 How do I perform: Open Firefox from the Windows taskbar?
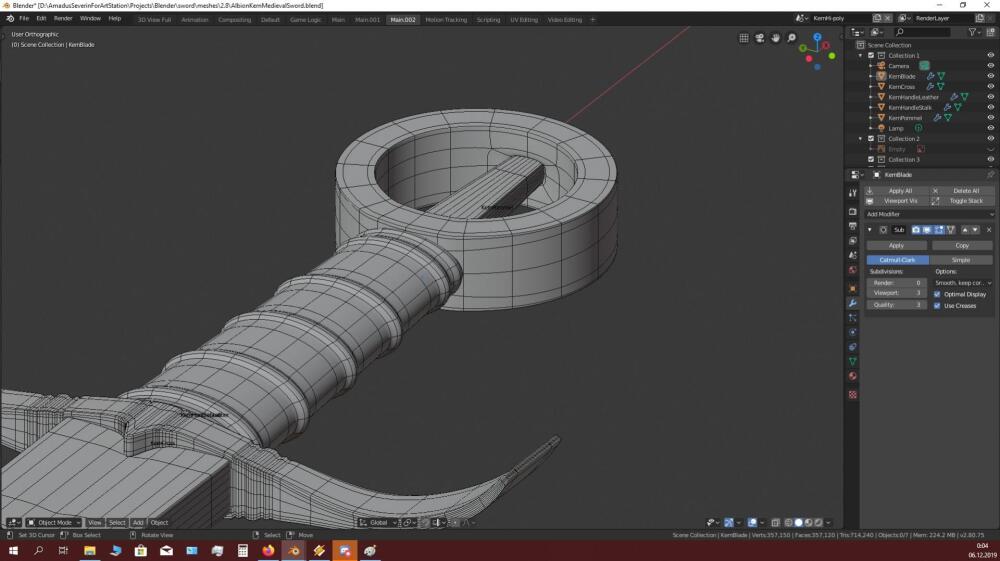pyautogui.click(x=268, y=550)
